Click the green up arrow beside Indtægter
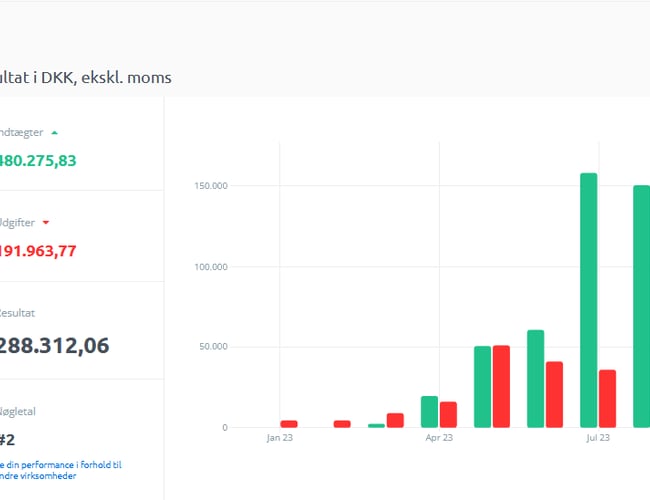The height and width of the screenshot is (500, 650). pyautogui.click(x=54, y=132)
